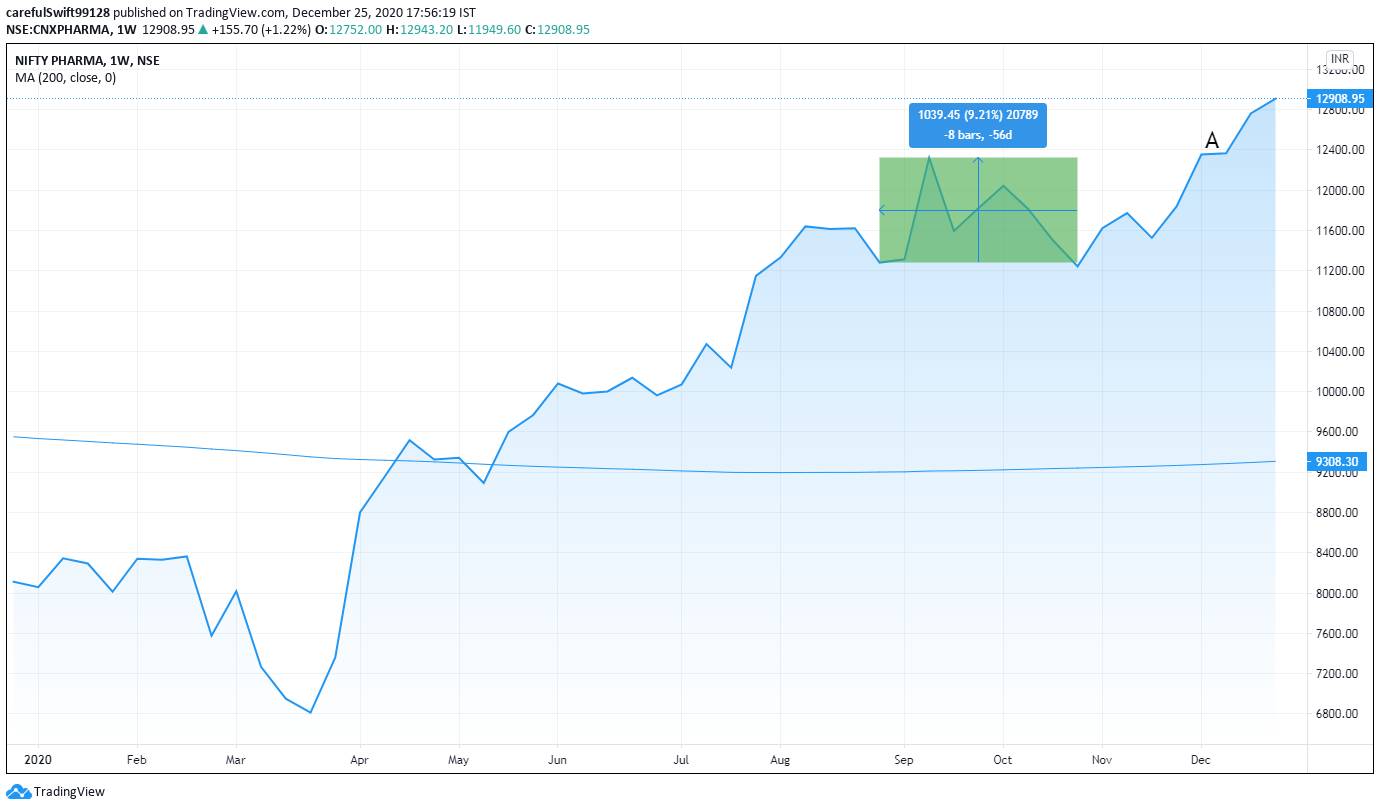This screenshot has width=1380, height=810.
Task: Select the 9308.30 moving average axis label
Action: click(1339, 461)
